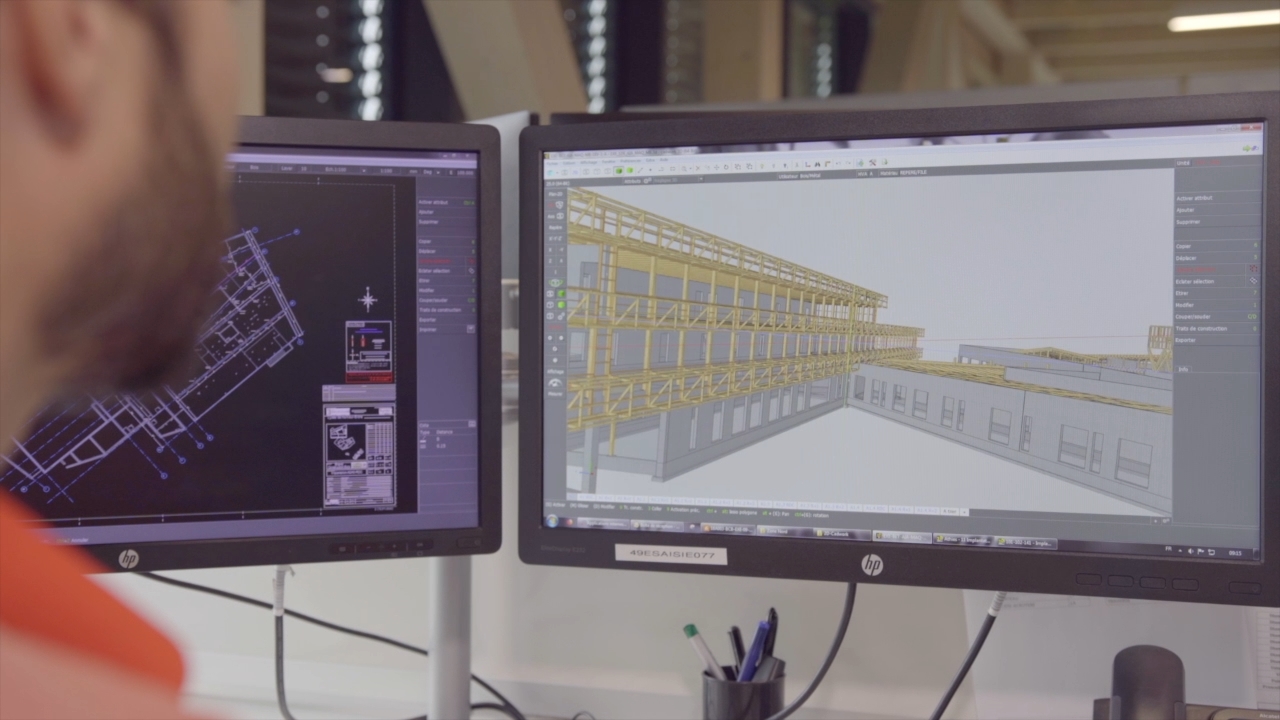Select Couper/souder on the left monitor
The image size is (1280, 720).
(x=433, y=300)
